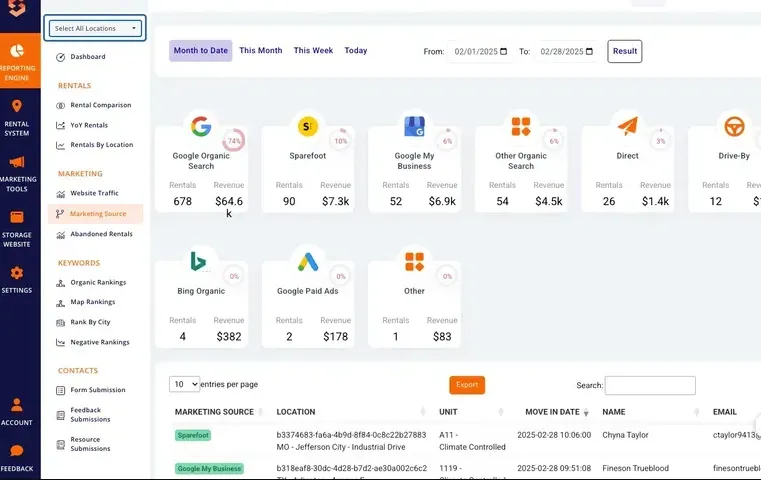Open the Rental System section

point(17,118)
